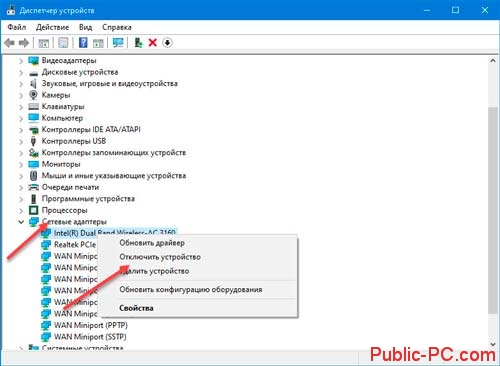Screen dimensions: 500x366
Task: Click the Update driver toolbar icon
Action: (138, 43)
